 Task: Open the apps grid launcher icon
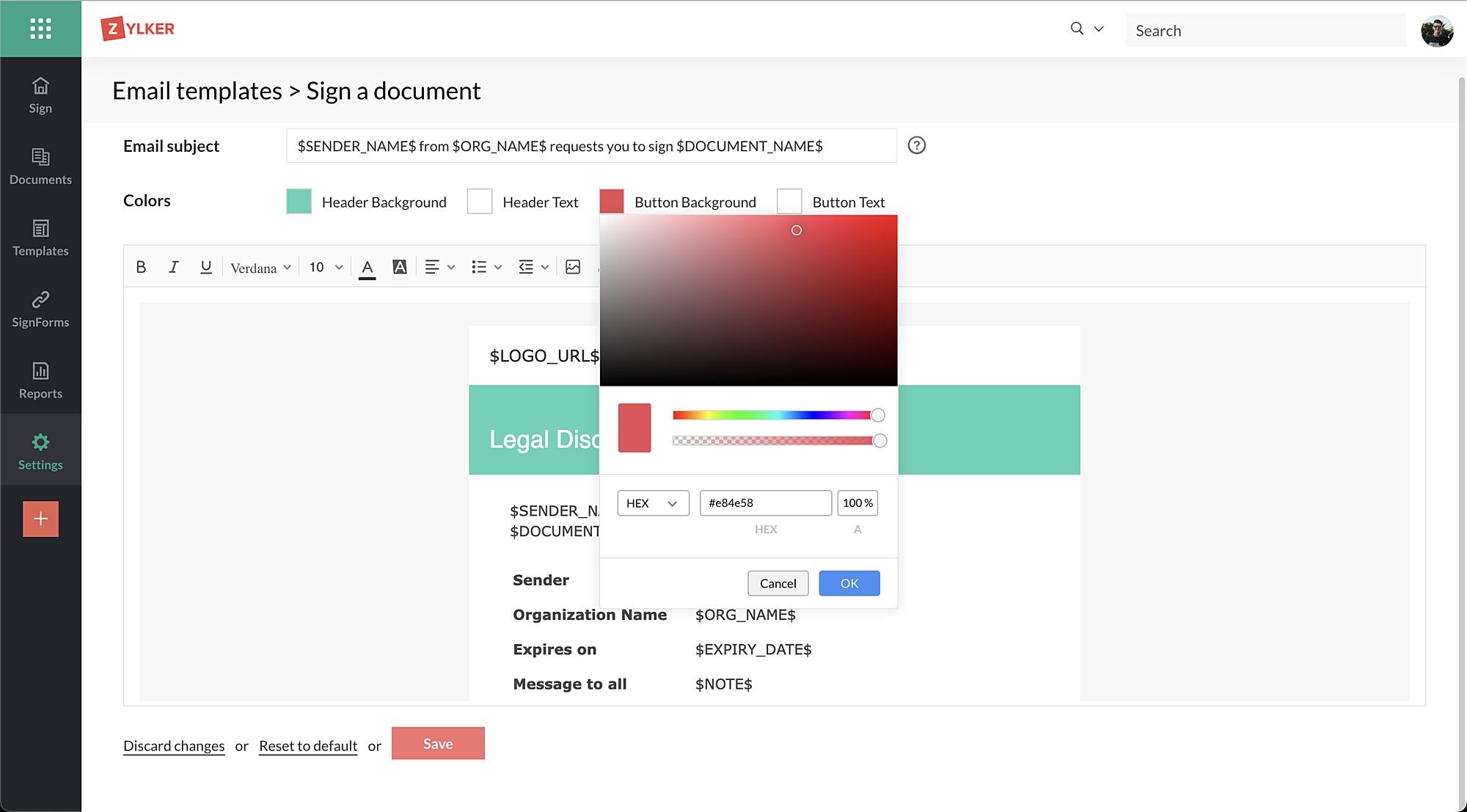point(40,29)
